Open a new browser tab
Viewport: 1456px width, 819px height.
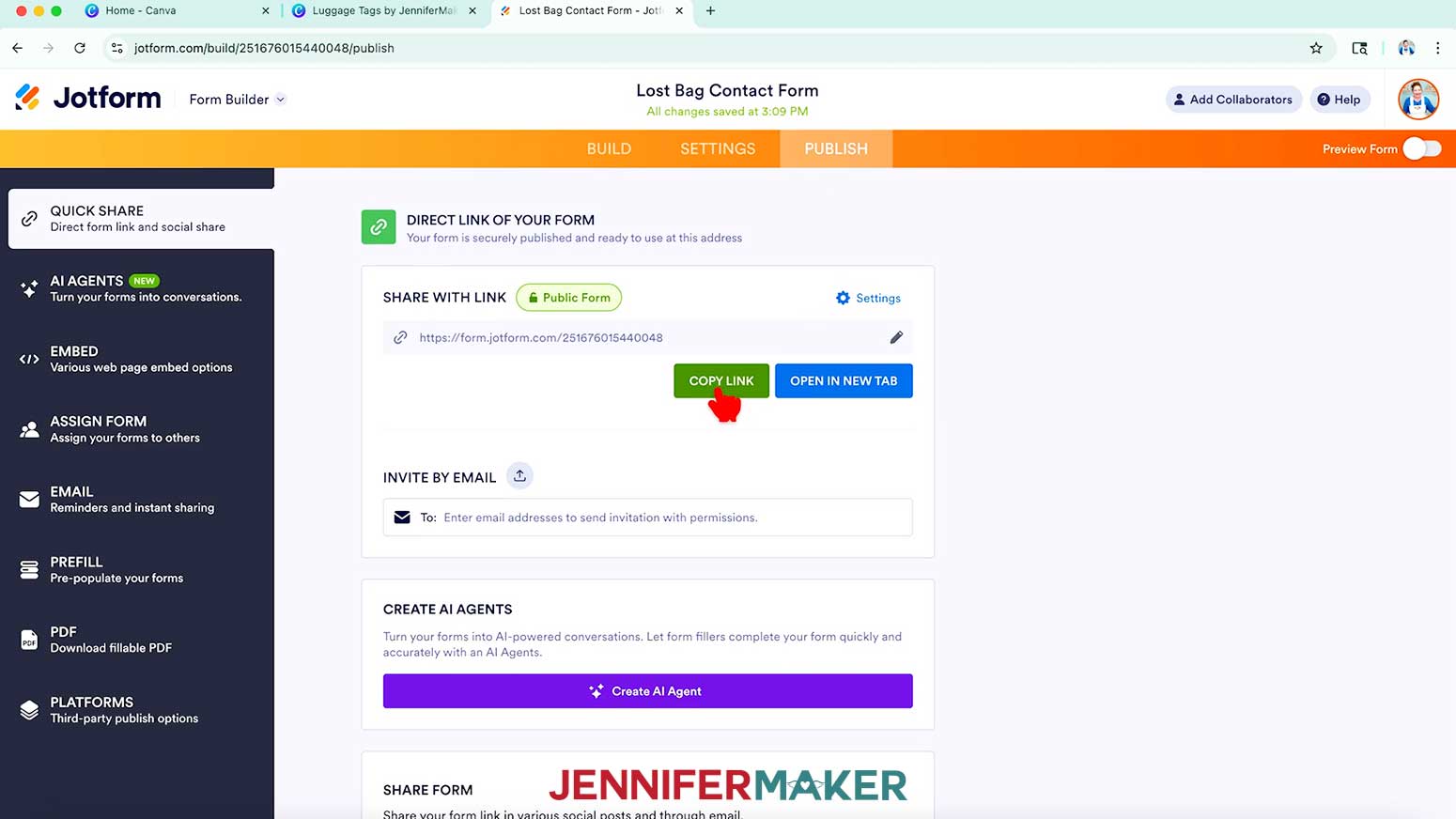[710, 11]
